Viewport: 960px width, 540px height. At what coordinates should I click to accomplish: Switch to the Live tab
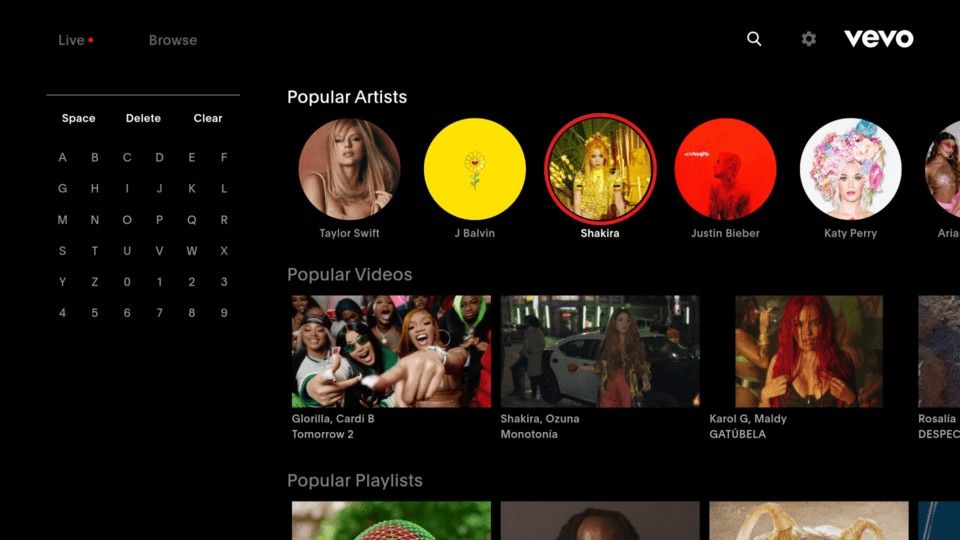coord(75,40)
